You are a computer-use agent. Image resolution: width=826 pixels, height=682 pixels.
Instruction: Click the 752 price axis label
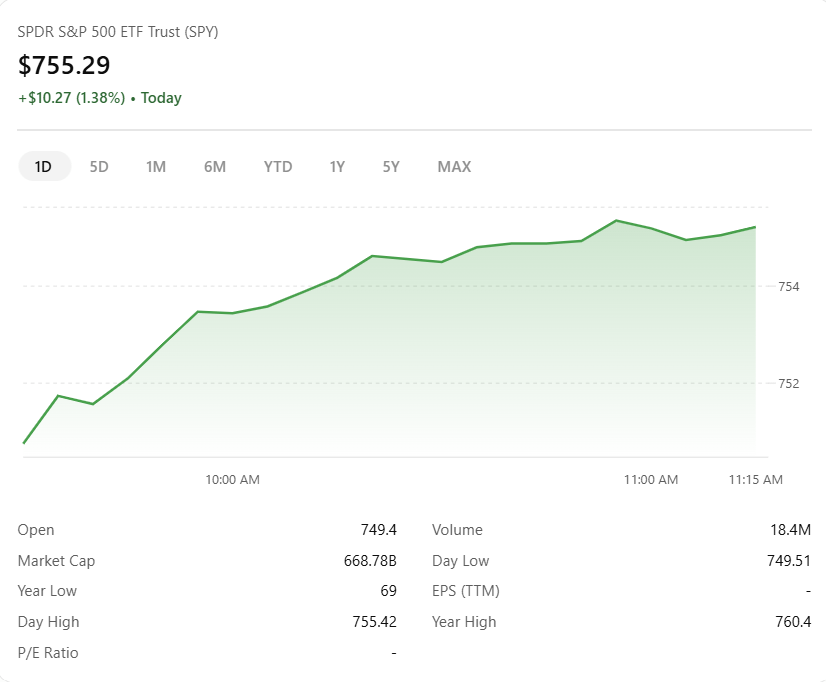point(789,383)
